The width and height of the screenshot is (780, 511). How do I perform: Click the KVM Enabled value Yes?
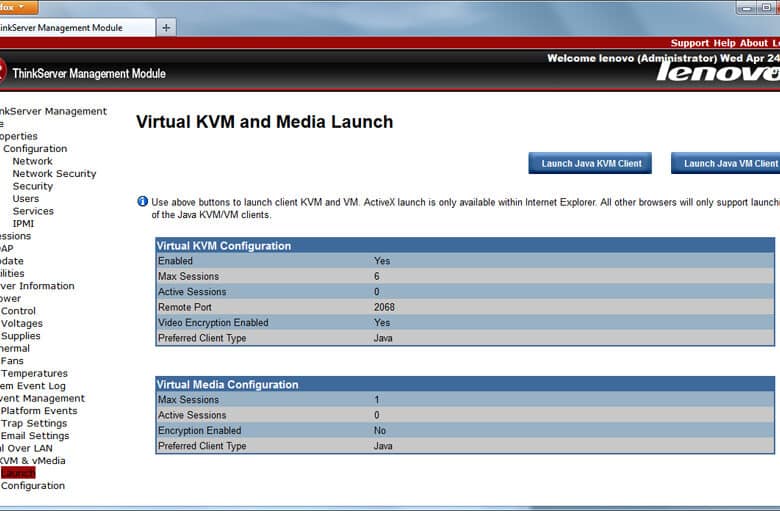point(382,261)
